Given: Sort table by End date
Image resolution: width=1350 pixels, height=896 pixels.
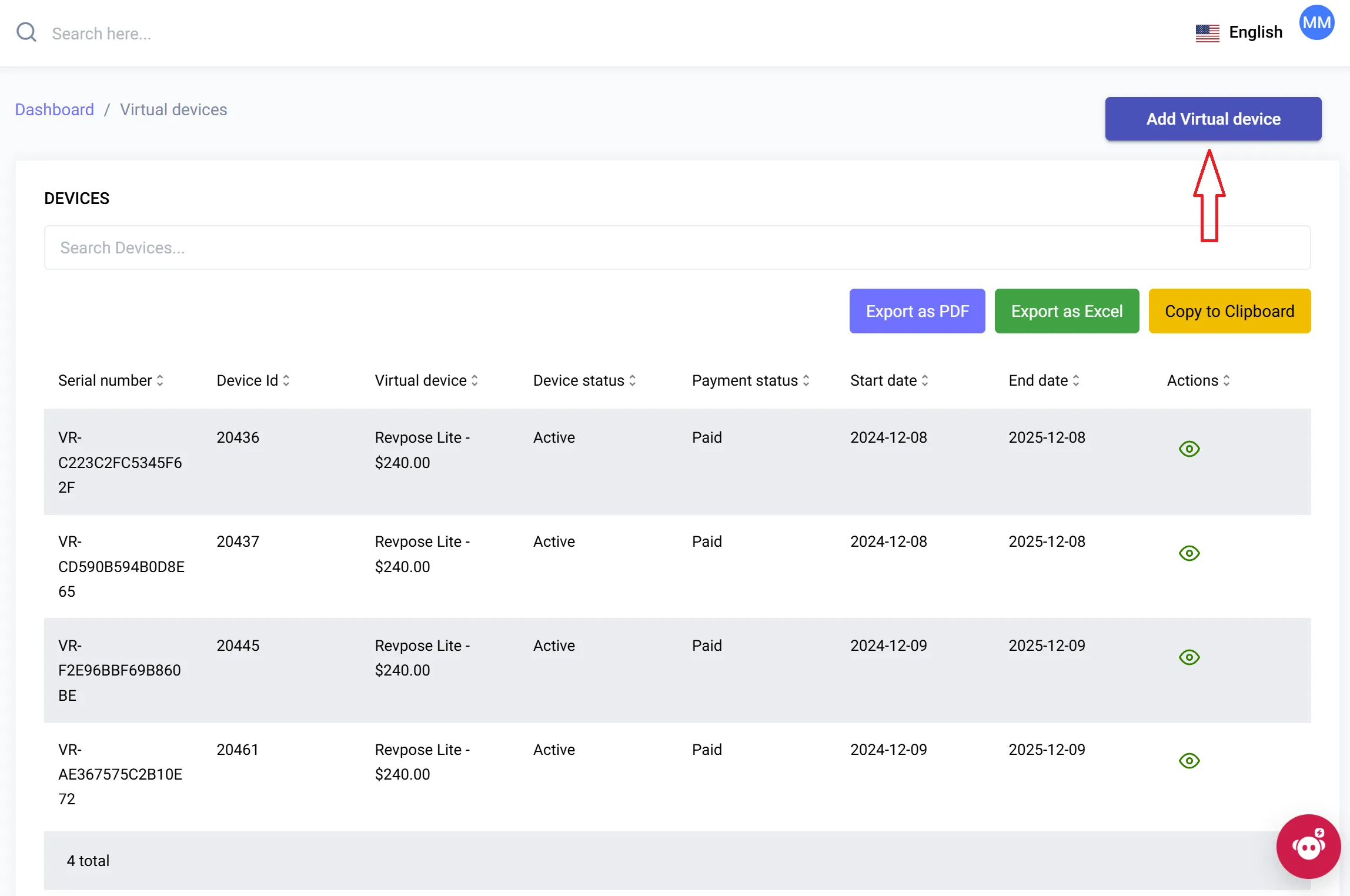Looking at the screenshot, I should click(1044, 380).
